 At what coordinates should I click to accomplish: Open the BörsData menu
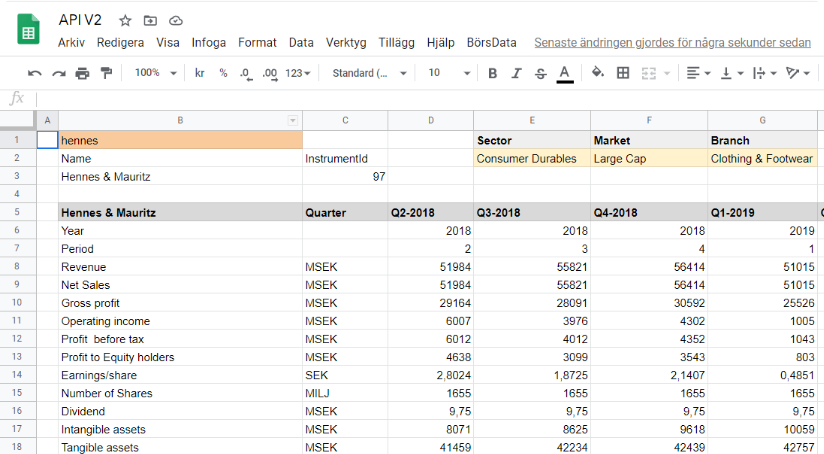tap(491, 43)
